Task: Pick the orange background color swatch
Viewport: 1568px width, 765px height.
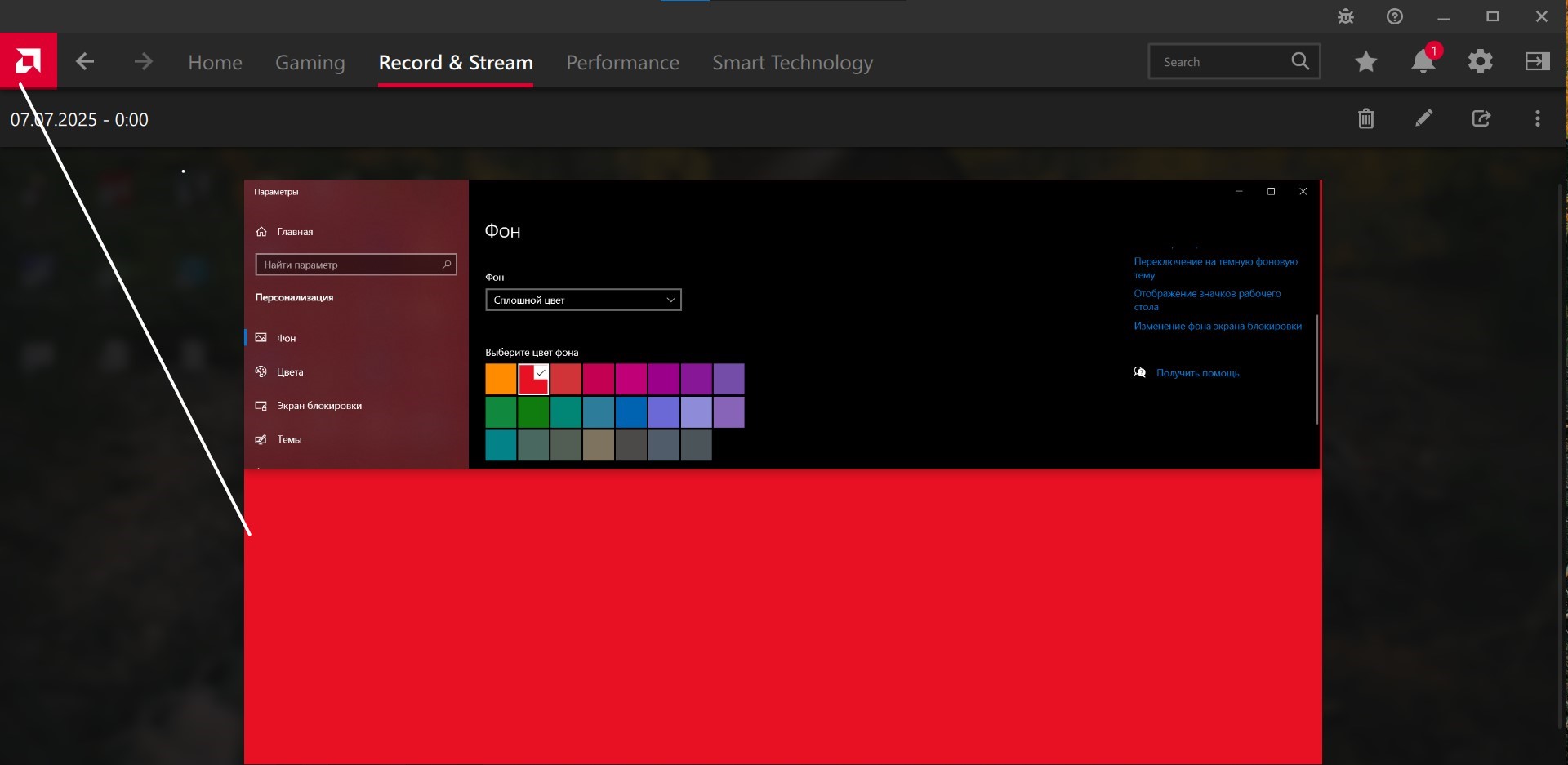Action: pos(501,379)
